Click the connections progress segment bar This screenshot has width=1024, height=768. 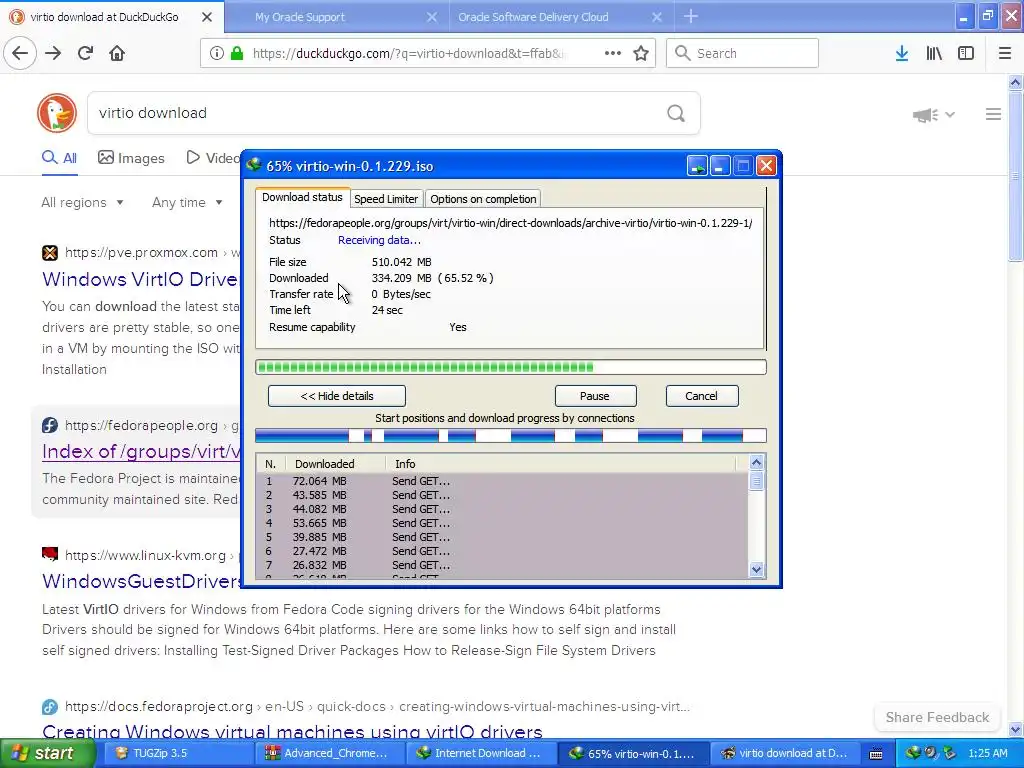pos(511,436)
